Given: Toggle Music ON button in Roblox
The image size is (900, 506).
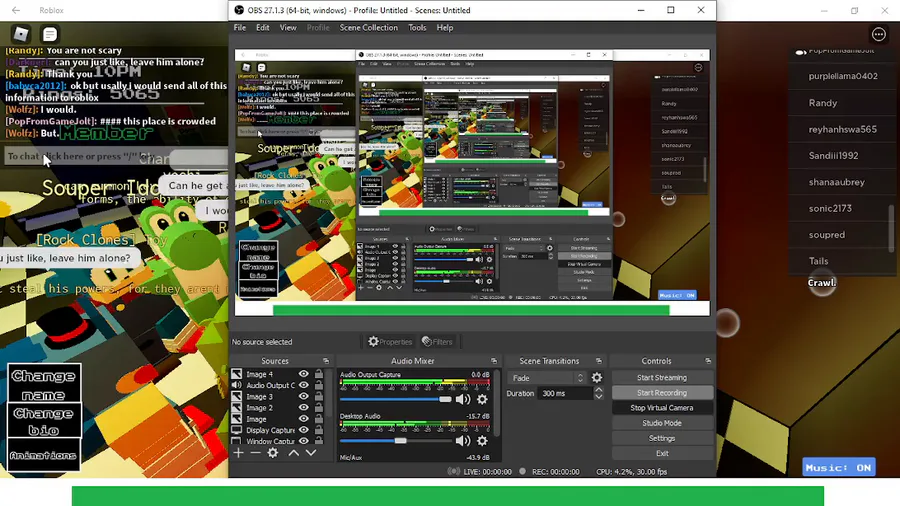Looking at the screenshot, I should (x=839, y=468).
